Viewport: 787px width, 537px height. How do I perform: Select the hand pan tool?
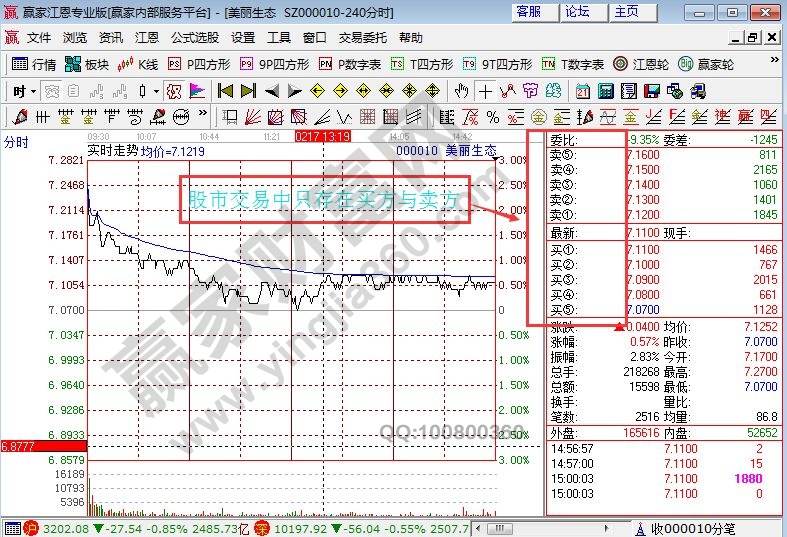click(461, 91)
